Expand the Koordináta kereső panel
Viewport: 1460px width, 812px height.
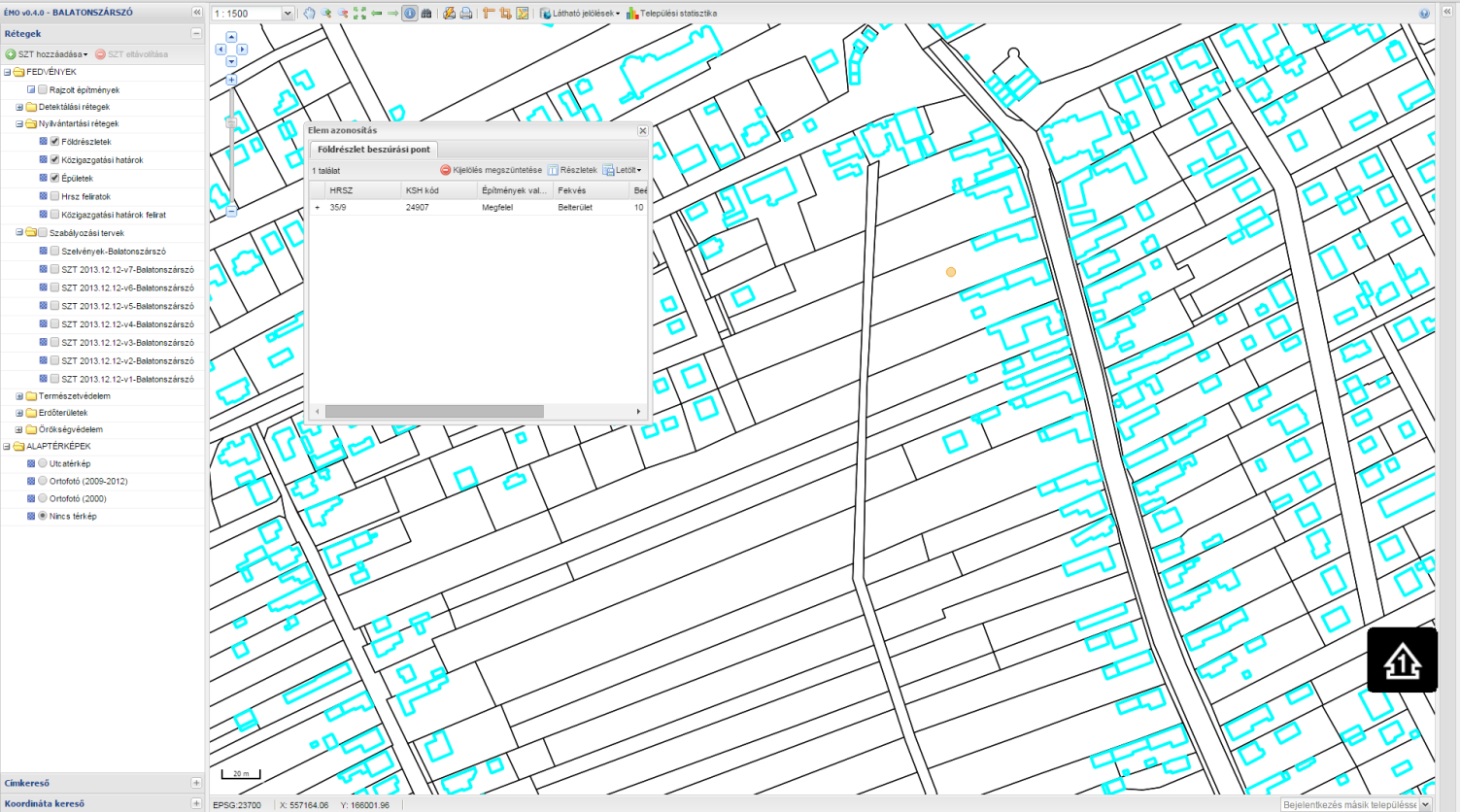[196, 803]
